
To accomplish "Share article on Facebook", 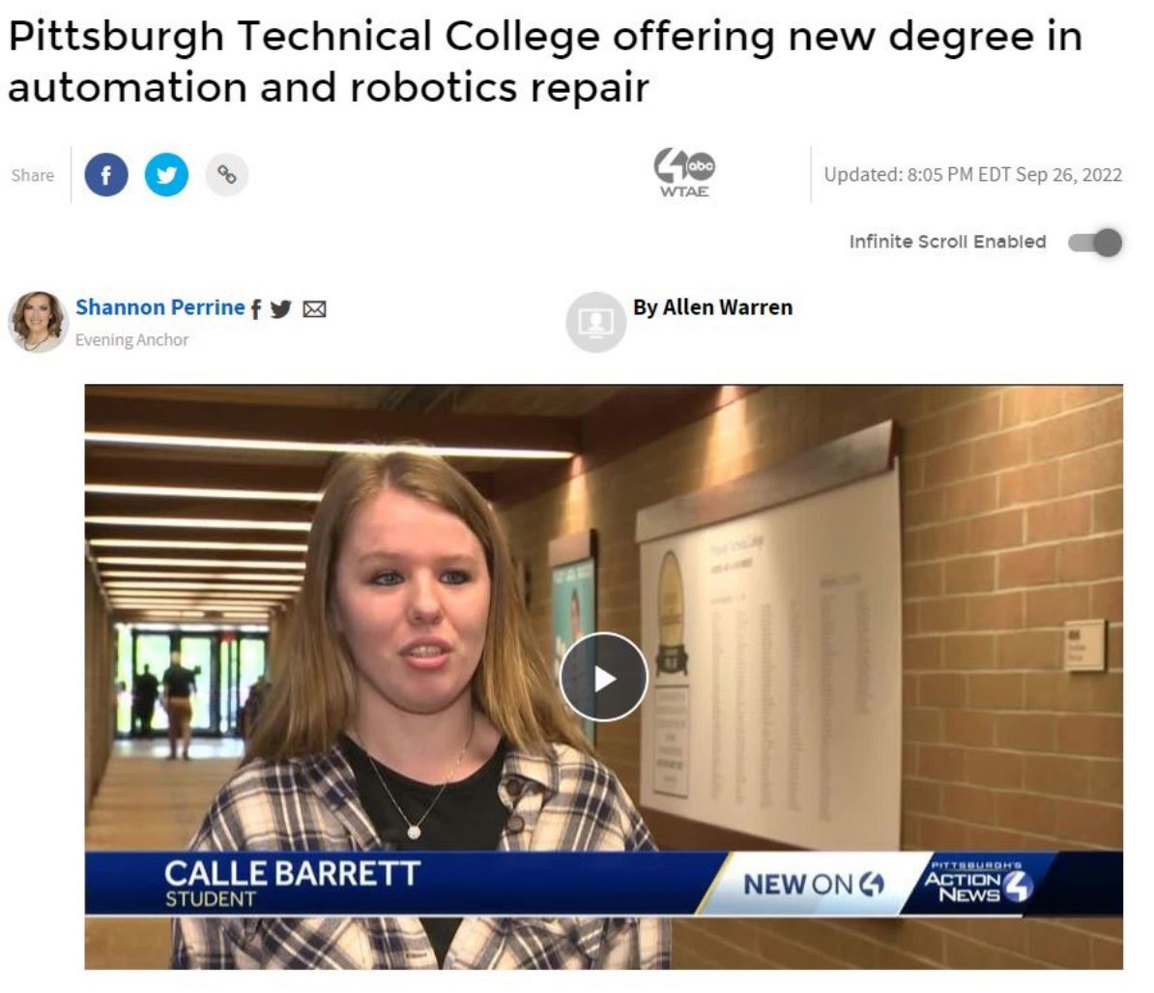I will tap(106, 175).
